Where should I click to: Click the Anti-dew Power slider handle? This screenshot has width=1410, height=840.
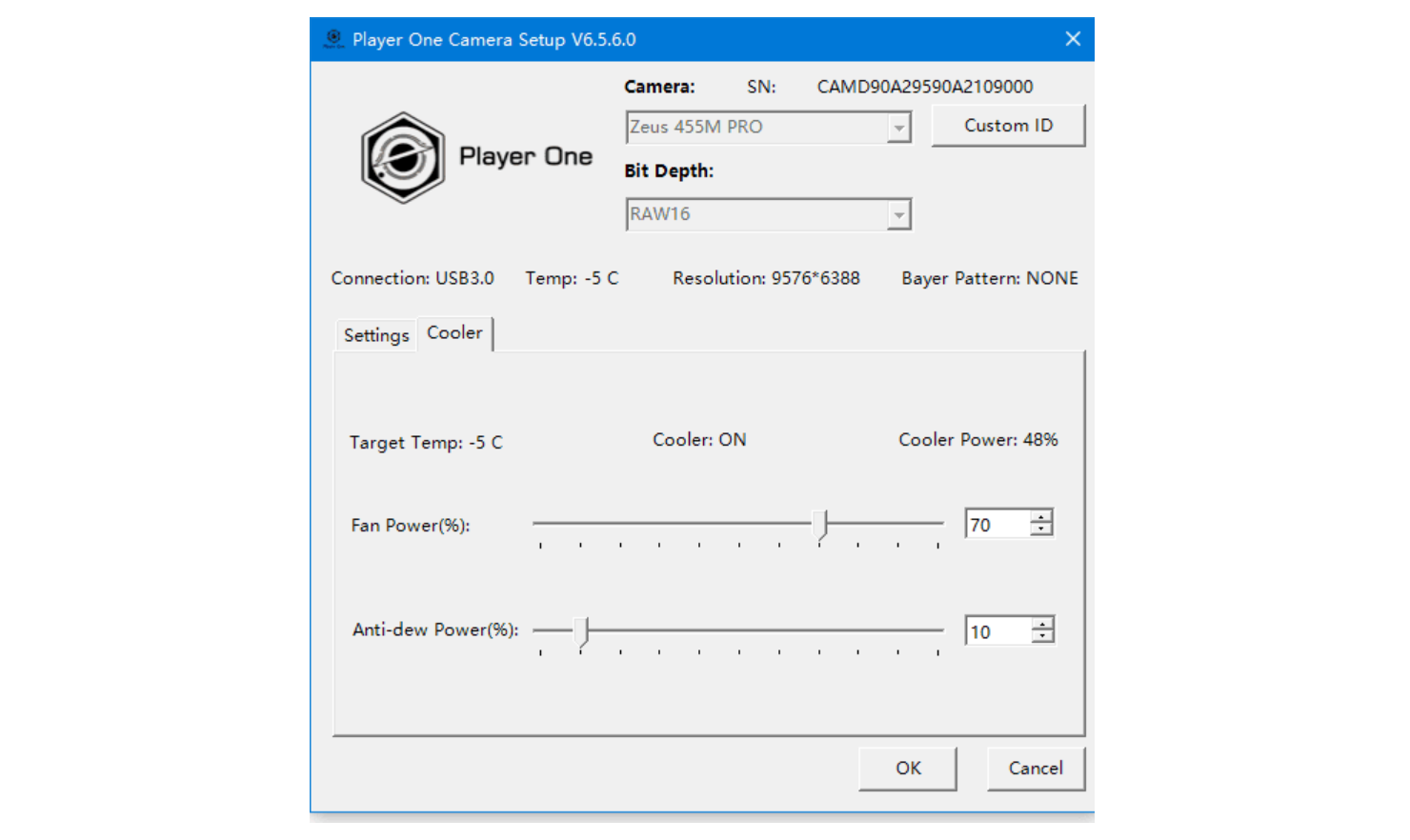[582, 631]
